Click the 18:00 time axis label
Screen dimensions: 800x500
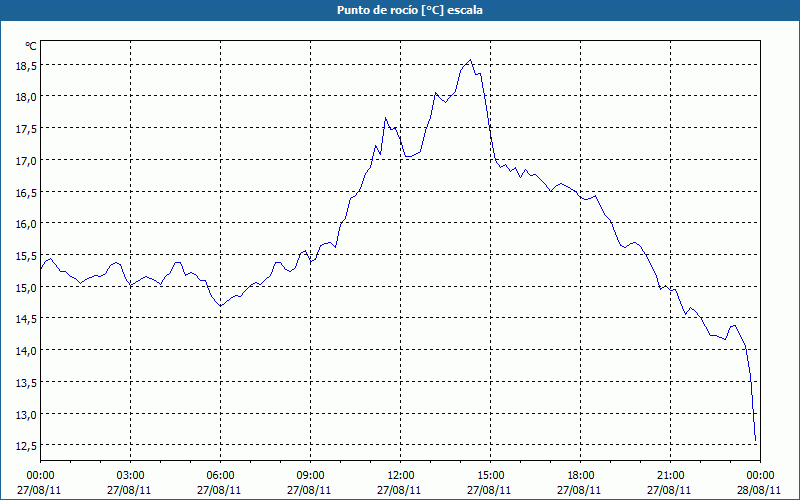point(581,476)
